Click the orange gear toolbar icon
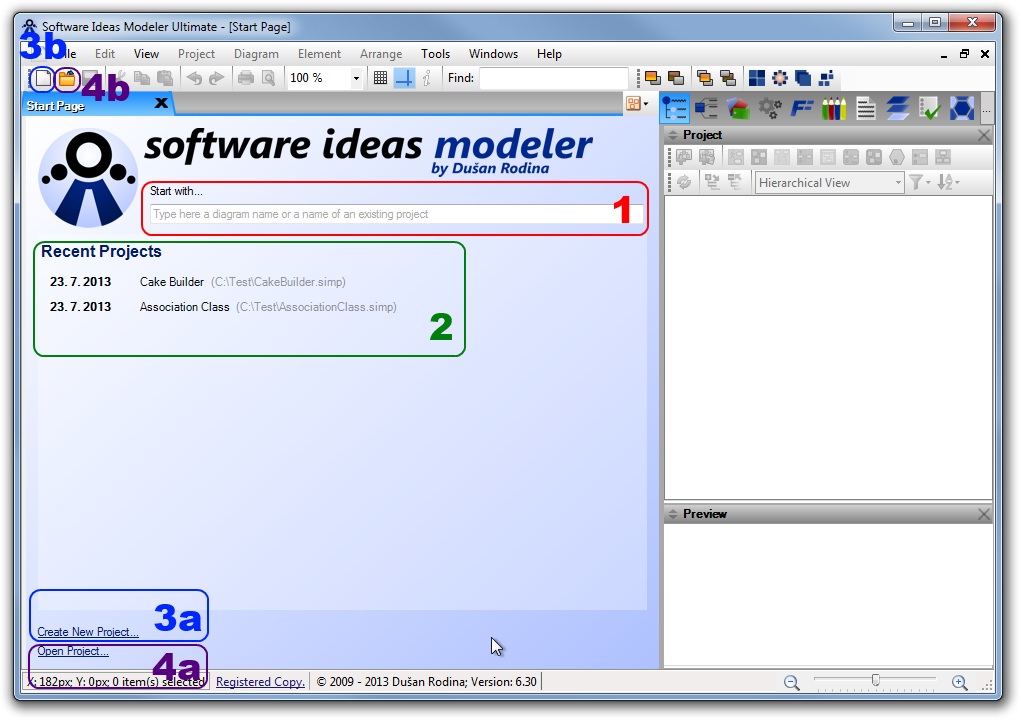This screenshot has width=1021, height=720. click(779, 79)
